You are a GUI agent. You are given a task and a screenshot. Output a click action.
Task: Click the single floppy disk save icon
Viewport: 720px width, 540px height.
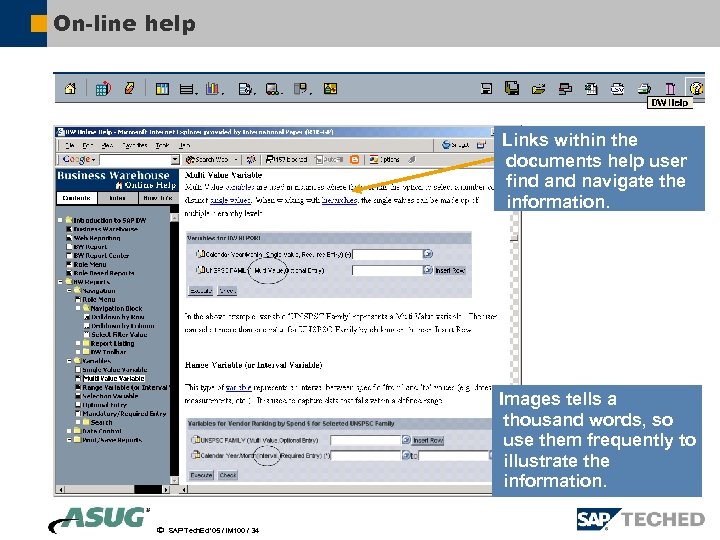(486, 89)
